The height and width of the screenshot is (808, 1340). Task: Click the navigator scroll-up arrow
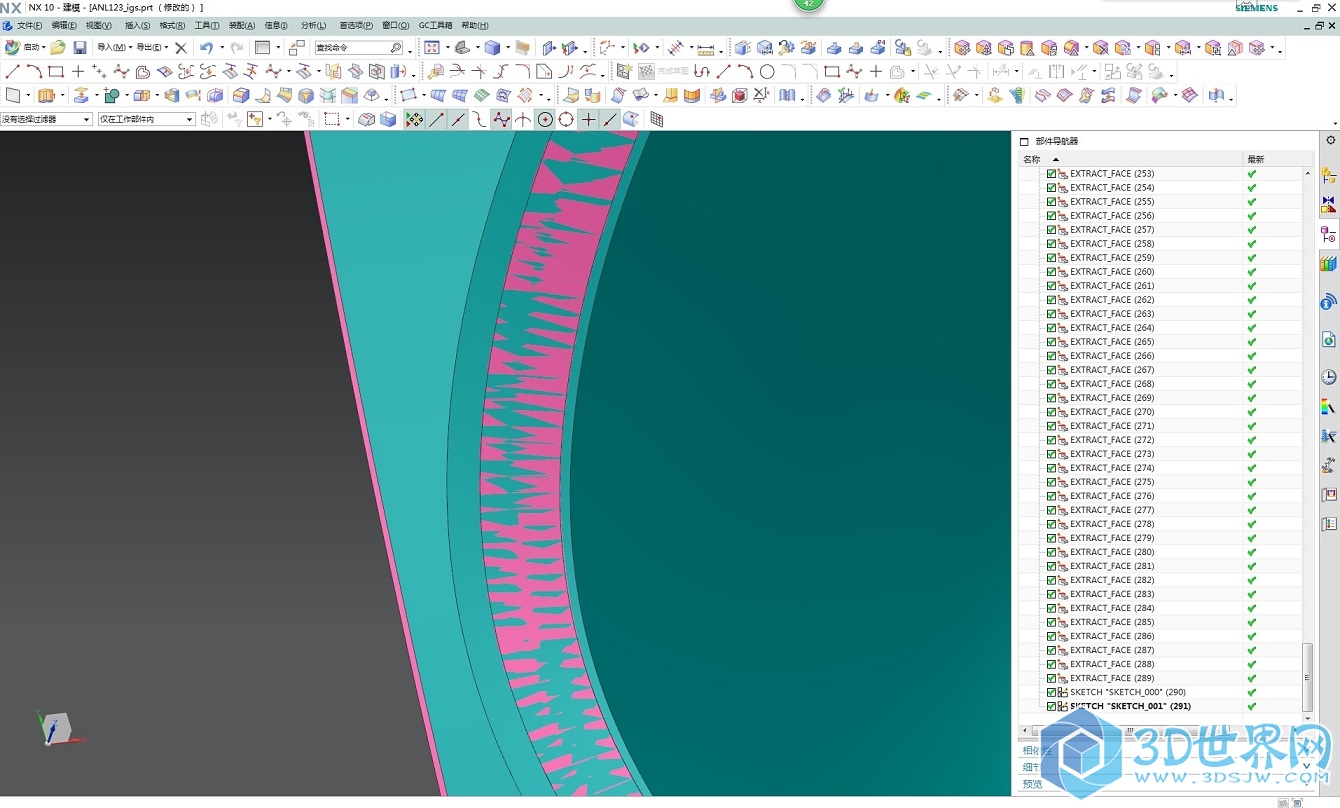click(x=1308, y=173)
